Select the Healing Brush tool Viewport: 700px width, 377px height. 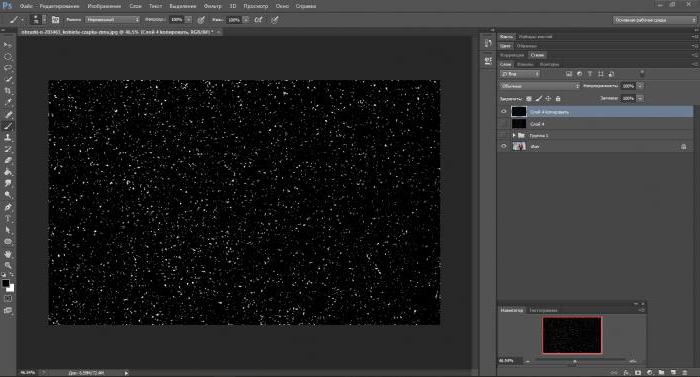tap(8, 115)
